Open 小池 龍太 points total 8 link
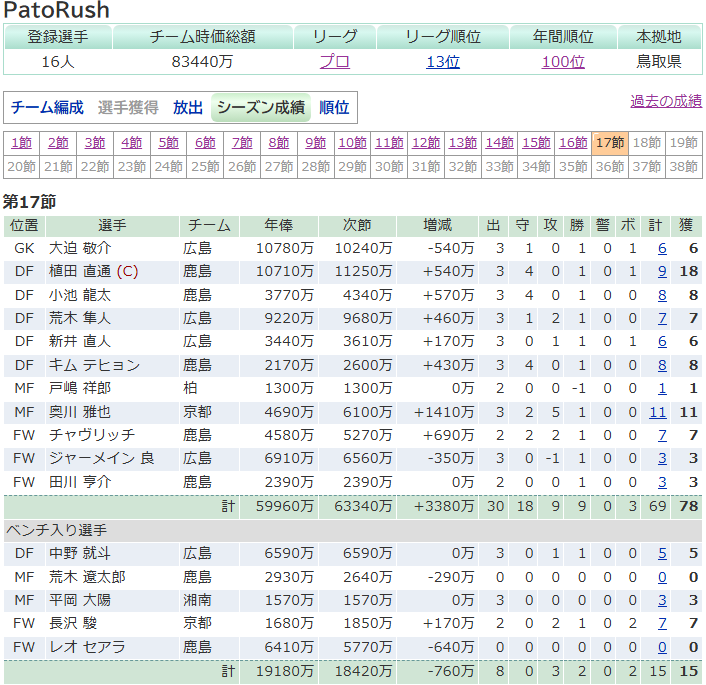This screenshot has height=685, width=706. click(x=662, y=295)
